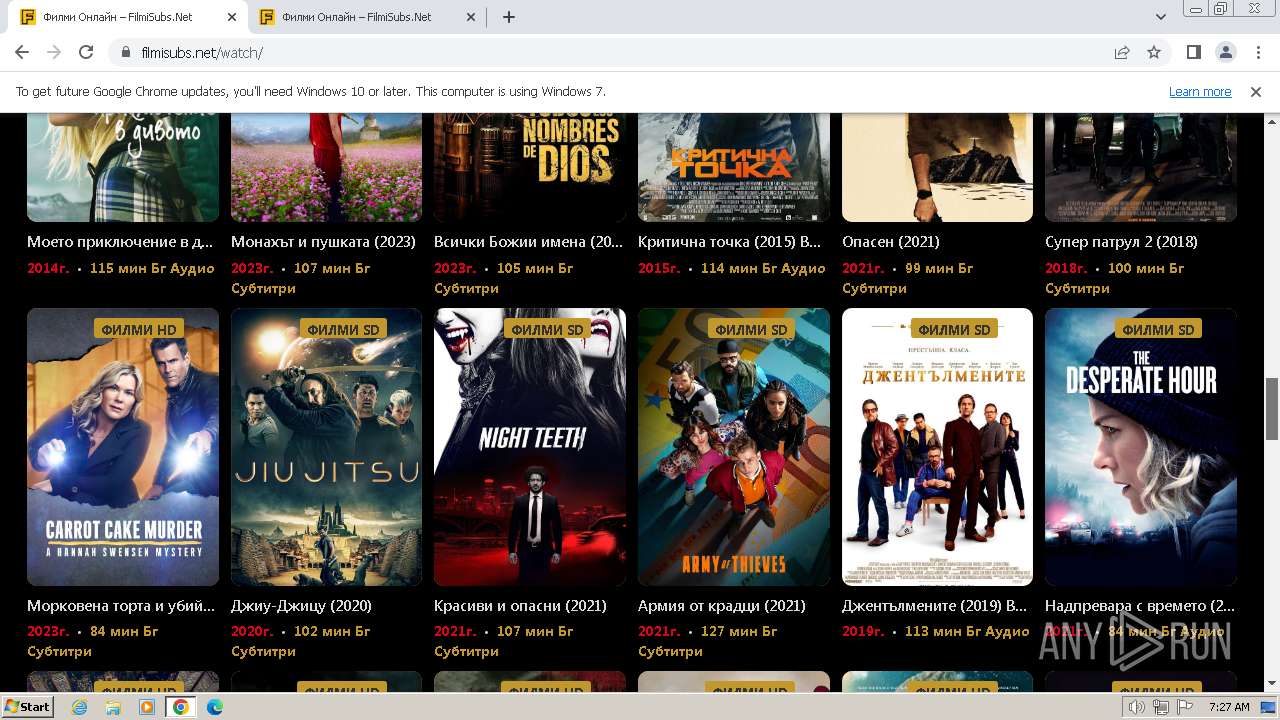Click the ФИЛМИ SD badge on Army of Thieves
This screenshot has height=720, width=1280.
pos(751,329)
